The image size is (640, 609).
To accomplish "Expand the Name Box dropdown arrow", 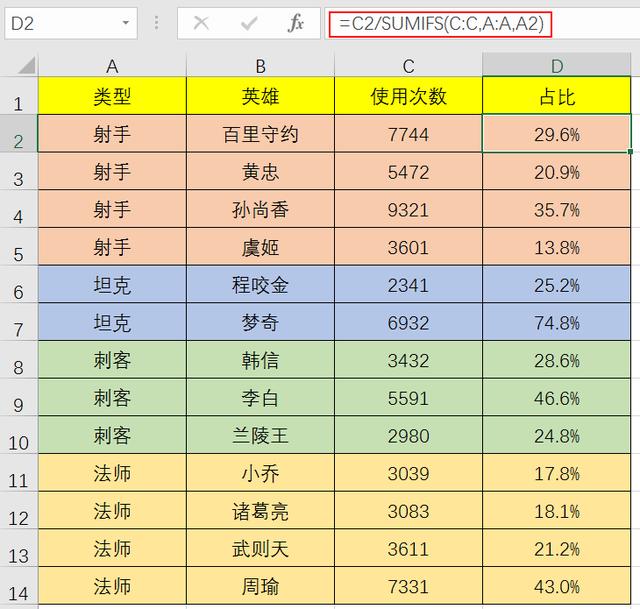I will click(126, 23).
